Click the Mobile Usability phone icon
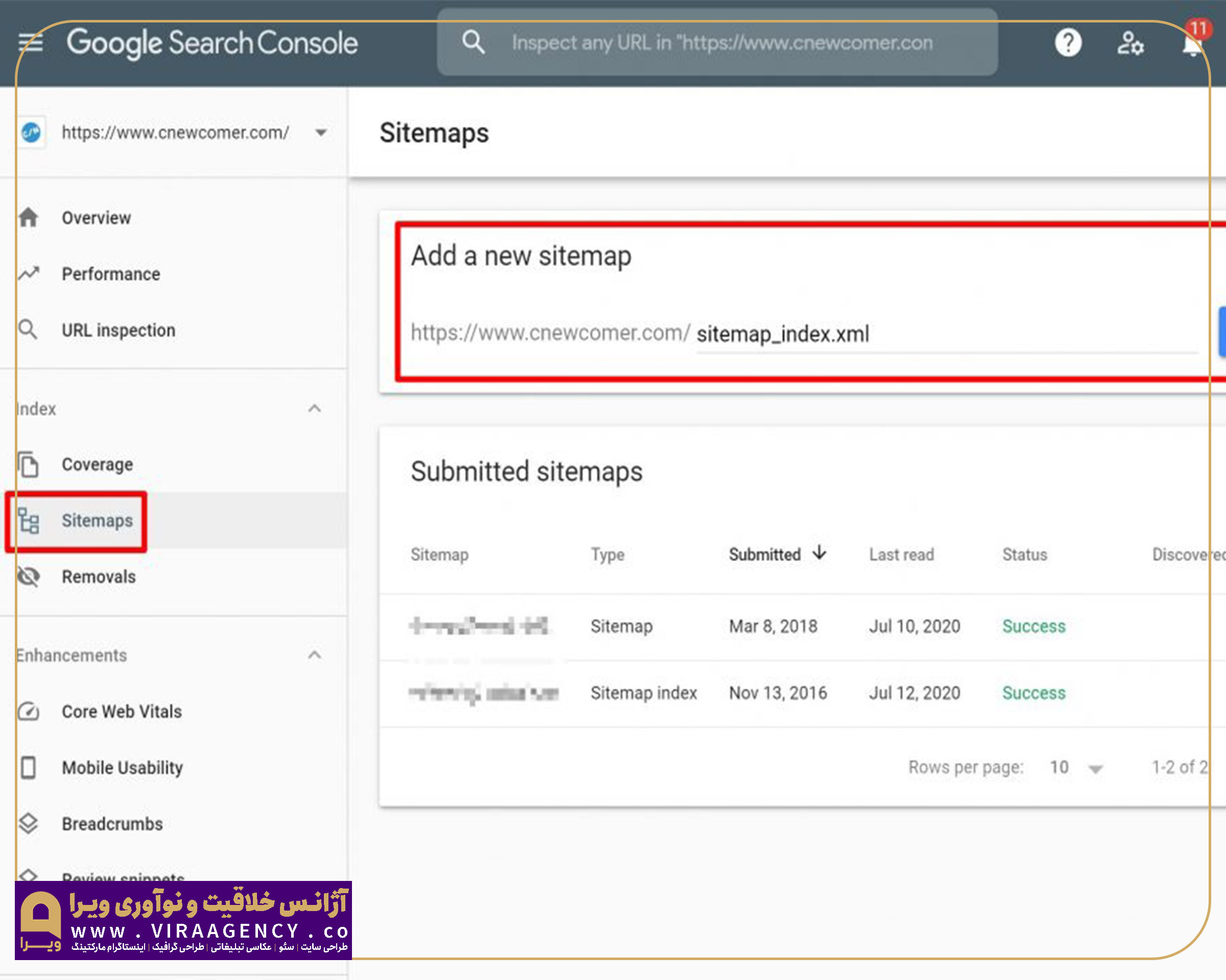This screenshot has width=1226, height=980. click(28, 767)
